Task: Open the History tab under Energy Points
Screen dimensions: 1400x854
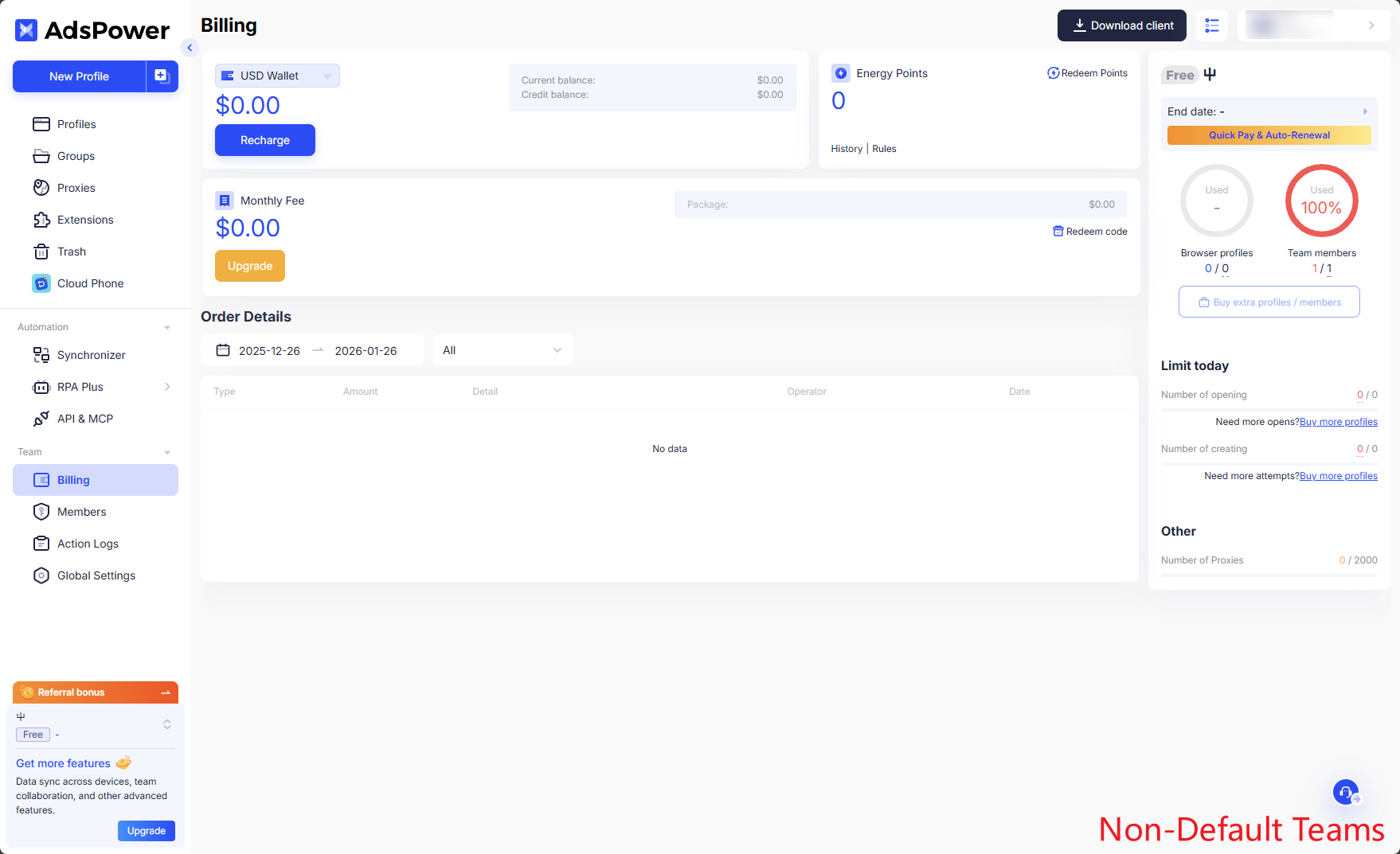Action: 847,148
